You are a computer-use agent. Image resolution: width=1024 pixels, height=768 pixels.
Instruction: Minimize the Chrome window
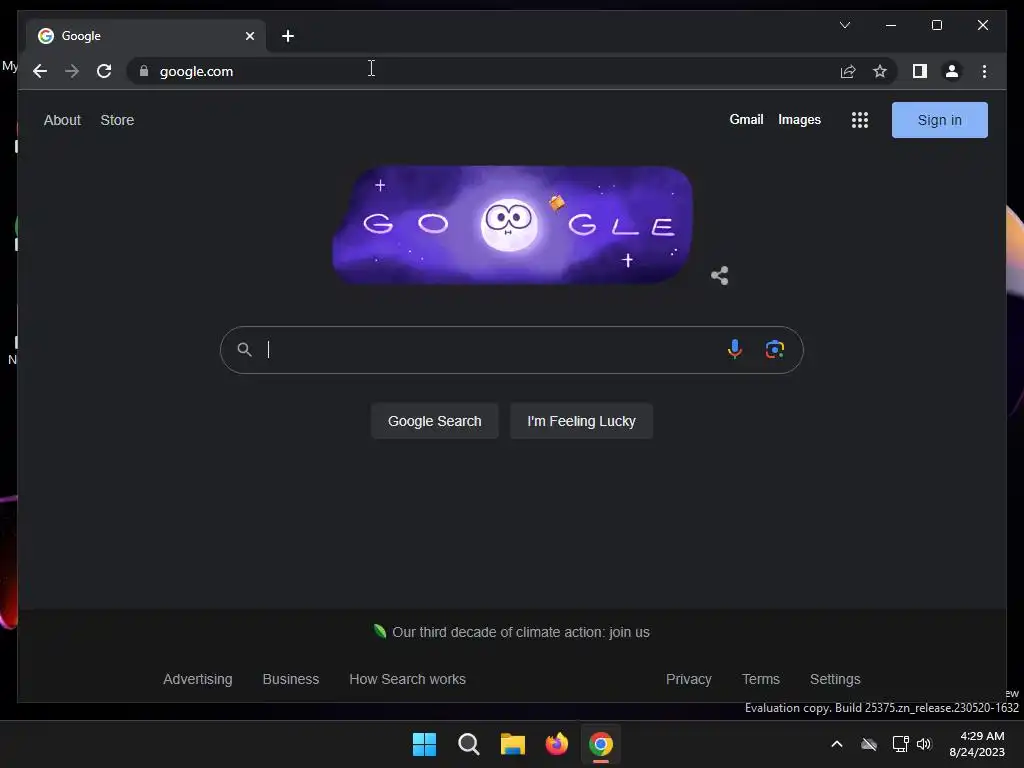coord(891,25)
